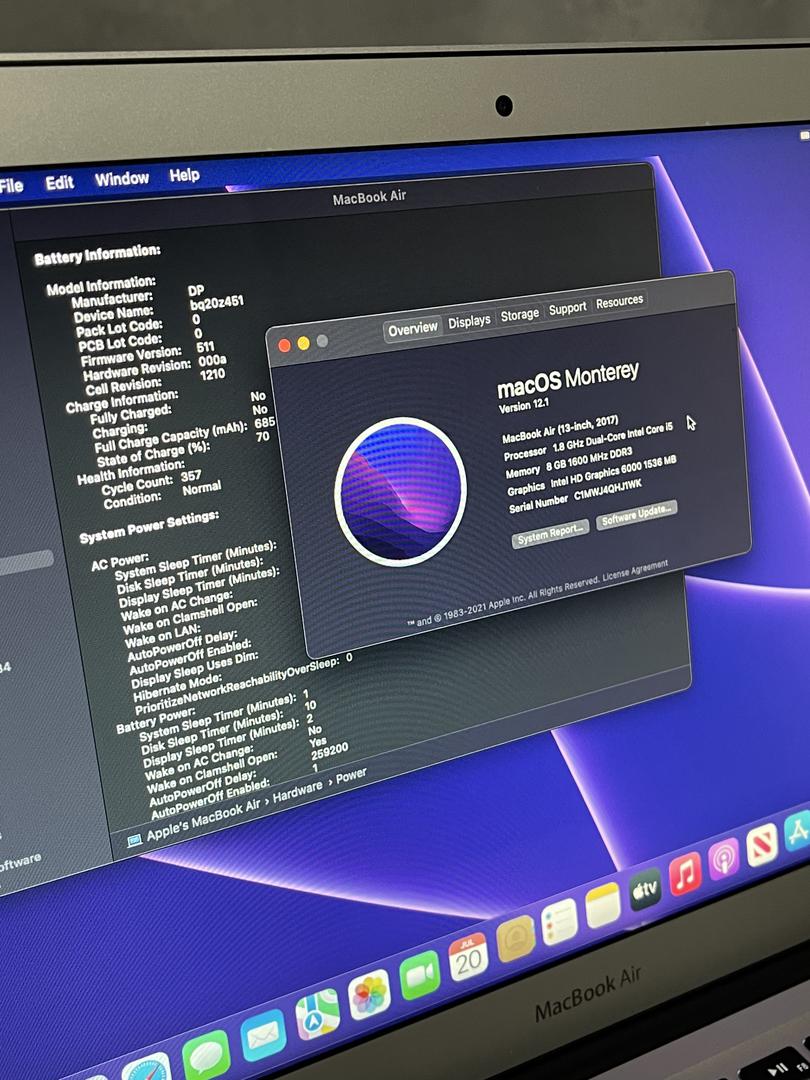Image resolution: width=810 pixels, height=1080 pixels.
Task: Open Messages from the Dock
Action: point(206,1054)
